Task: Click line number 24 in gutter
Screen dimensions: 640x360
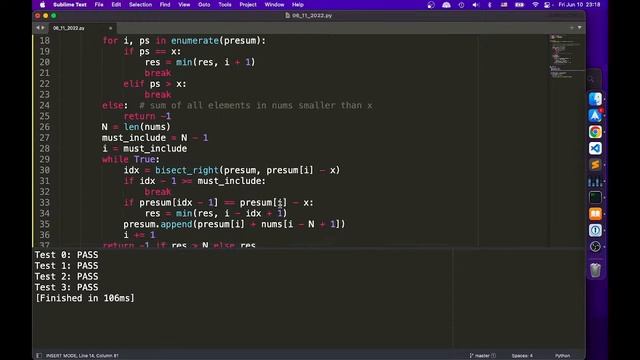Action: (x=44, y=105)
